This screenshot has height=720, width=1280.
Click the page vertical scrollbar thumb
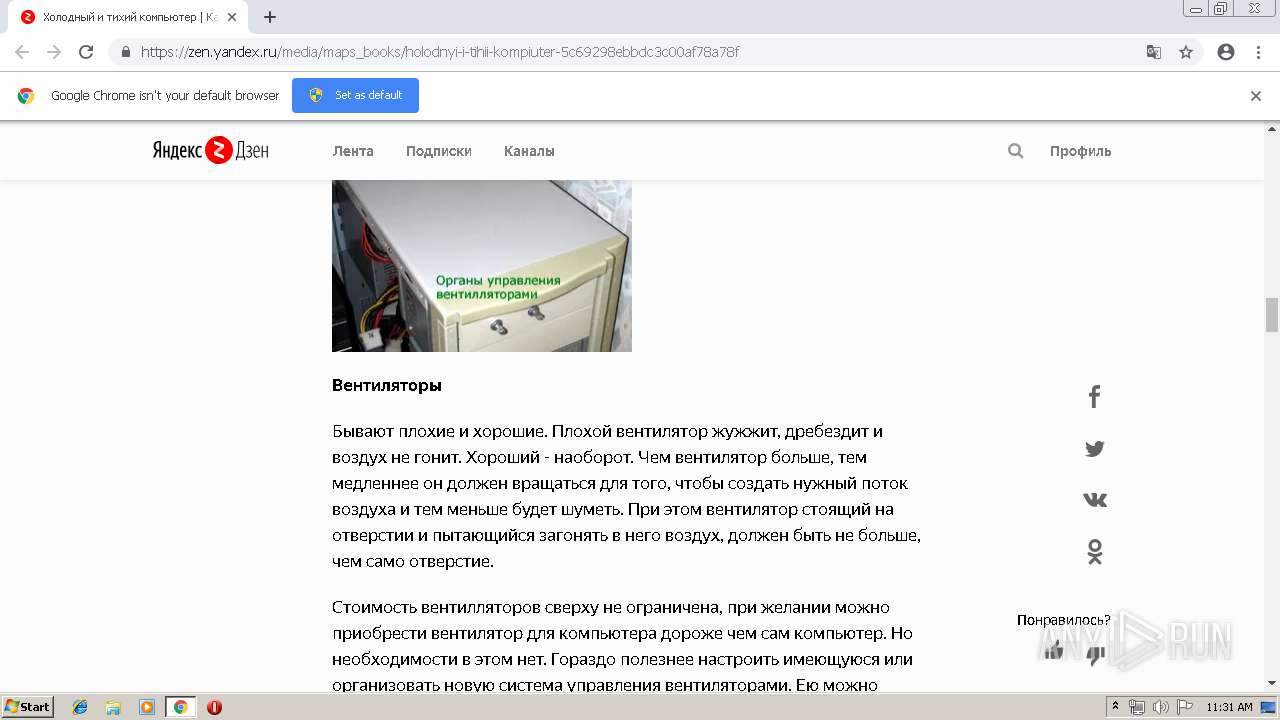click(x=1272, y=315)
